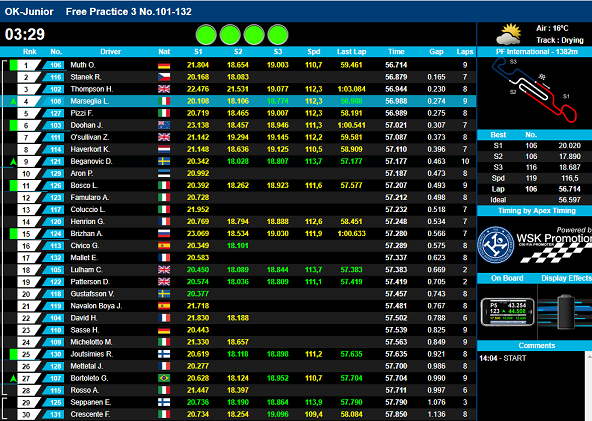The width and height of the screenshot is (592, 421).
Task: Click the green up-arrow on Marseglia L. row
Action: pos(13,101)
